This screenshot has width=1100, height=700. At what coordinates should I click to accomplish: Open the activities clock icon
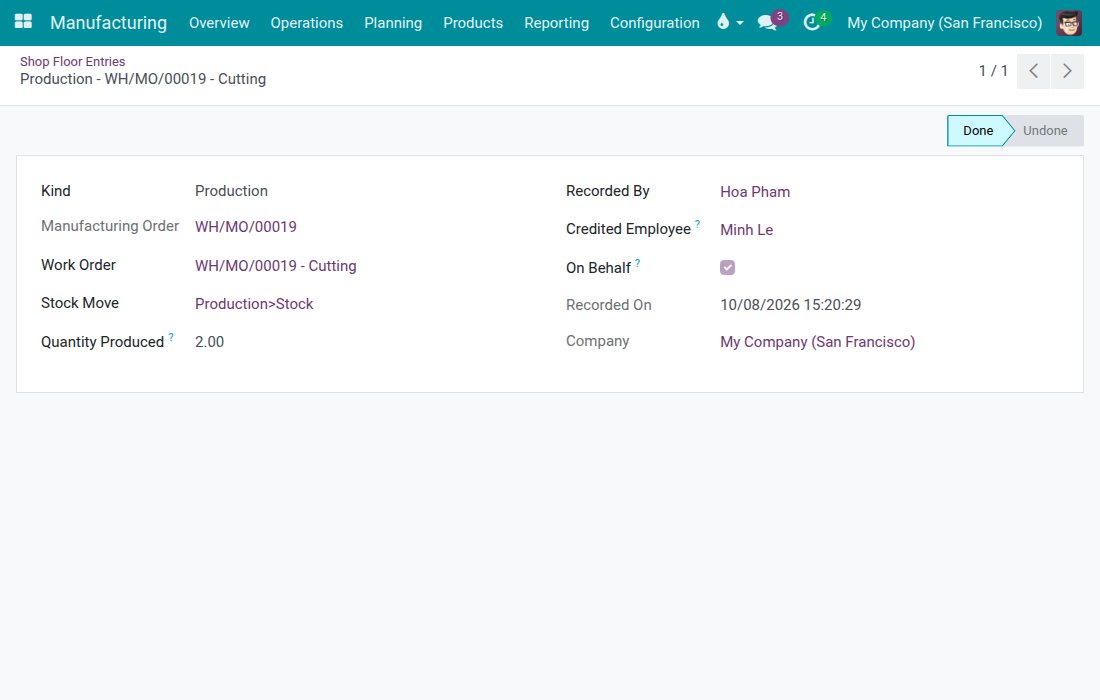[x=811, y=23]
